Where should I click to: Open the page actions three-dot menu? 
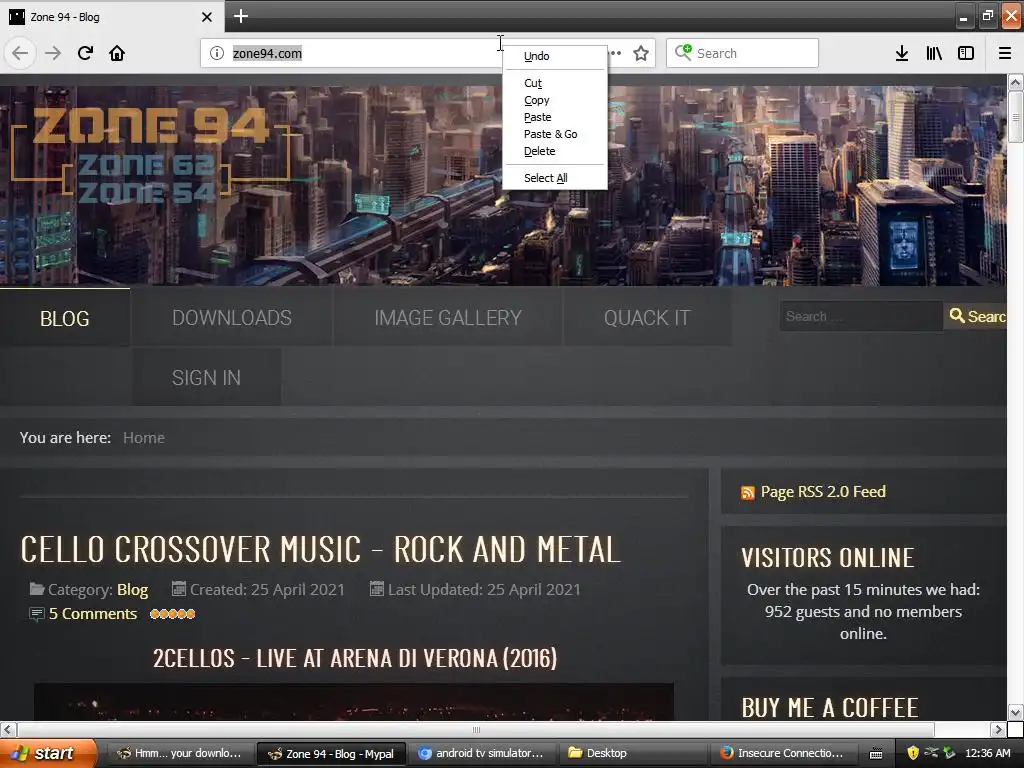[x=615, y=53]
